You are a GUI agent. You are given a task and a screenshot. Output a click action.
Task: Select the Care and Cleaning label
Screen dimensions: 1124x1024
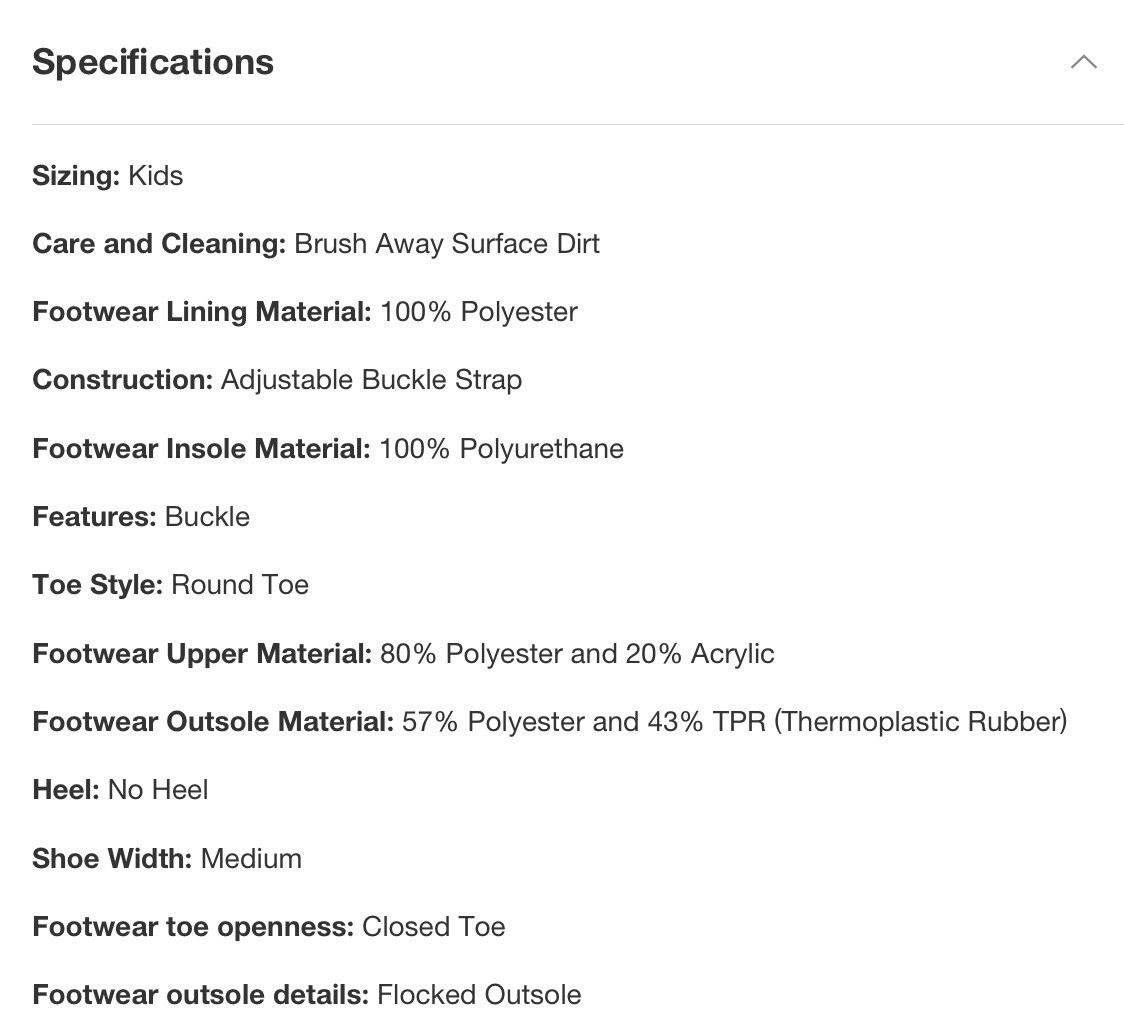pyautogui.click(x=159, y=244)
